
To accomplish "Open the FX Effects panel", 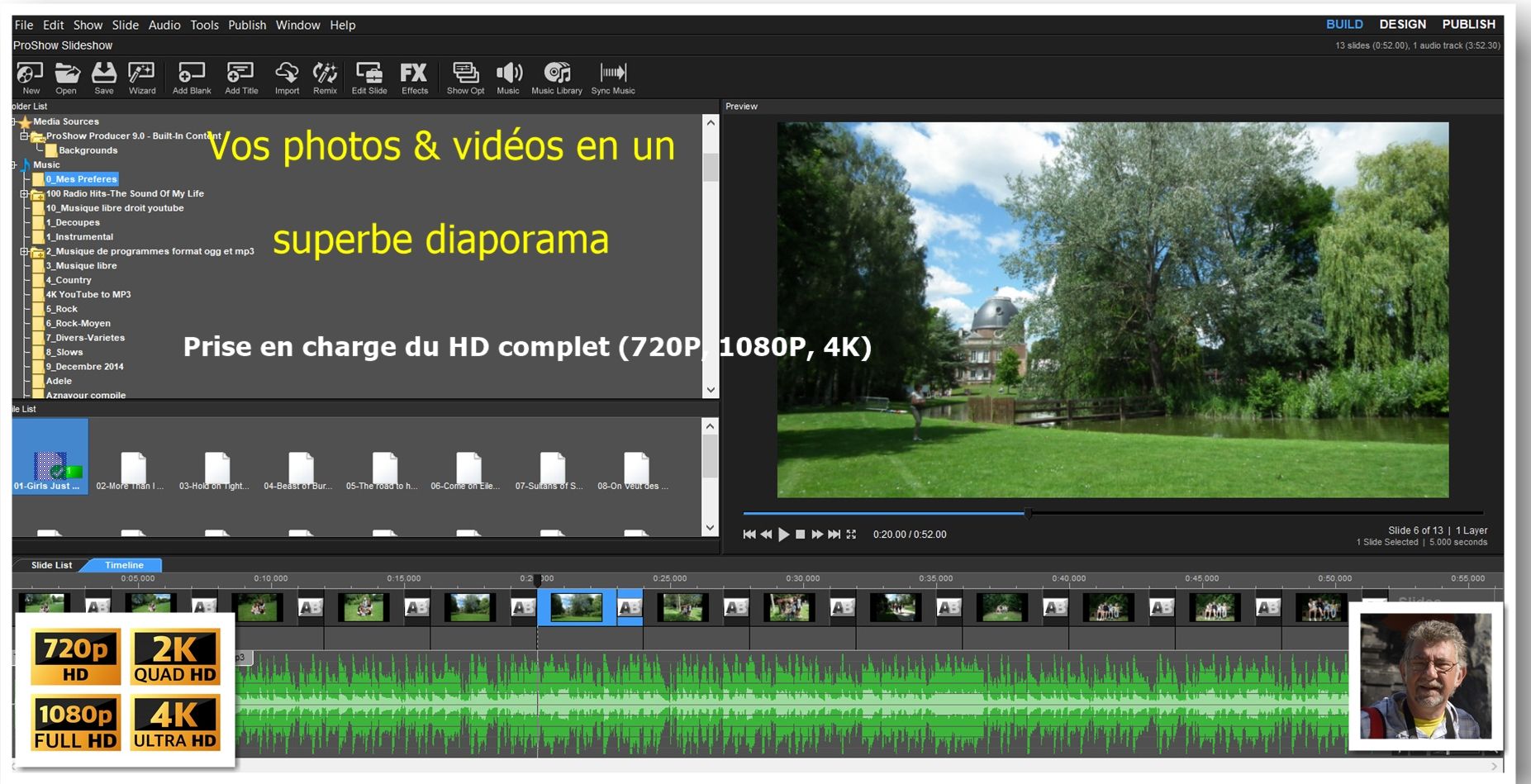I will click(414, 78).
